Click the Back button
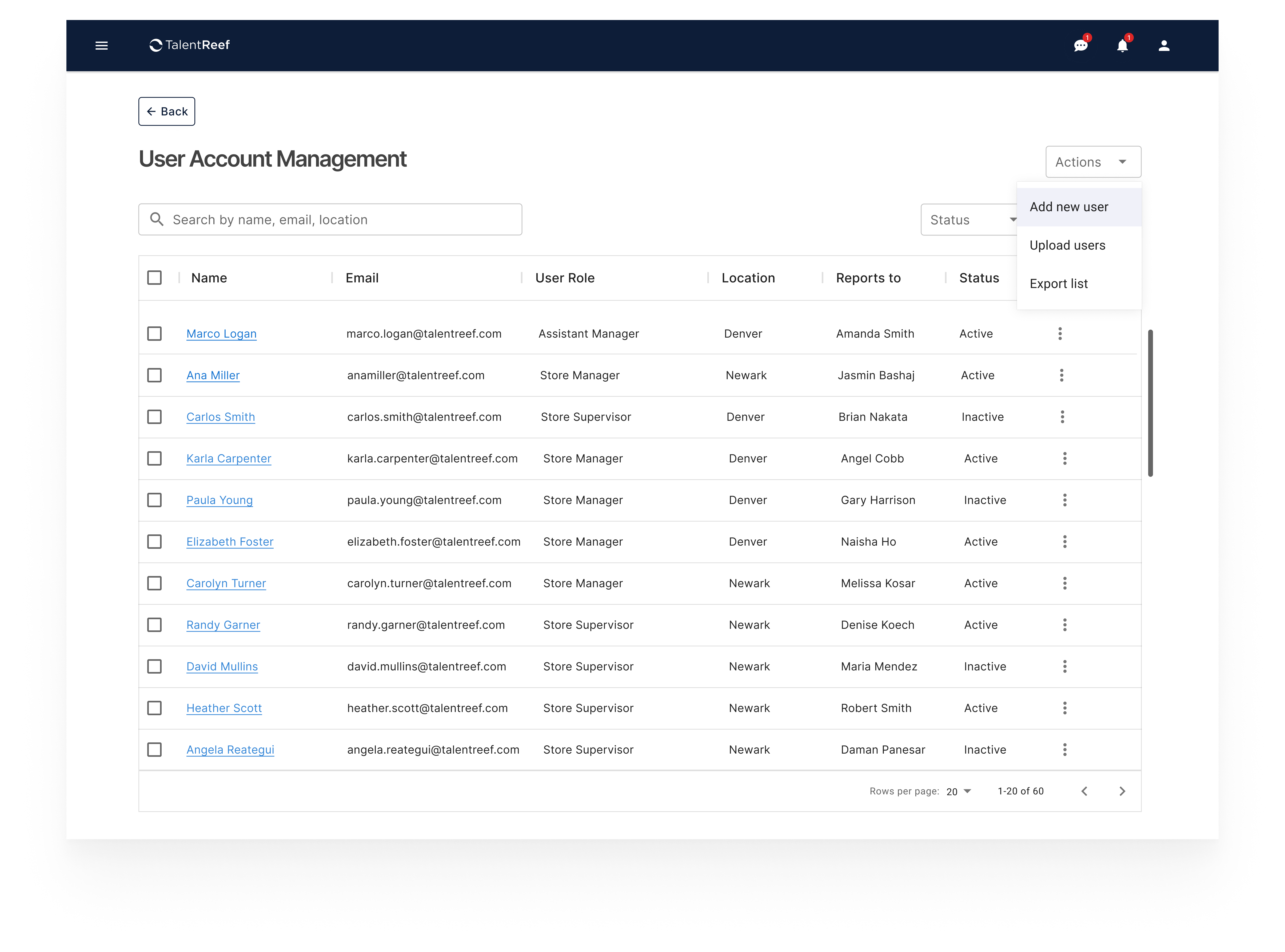 pos(166,111)
